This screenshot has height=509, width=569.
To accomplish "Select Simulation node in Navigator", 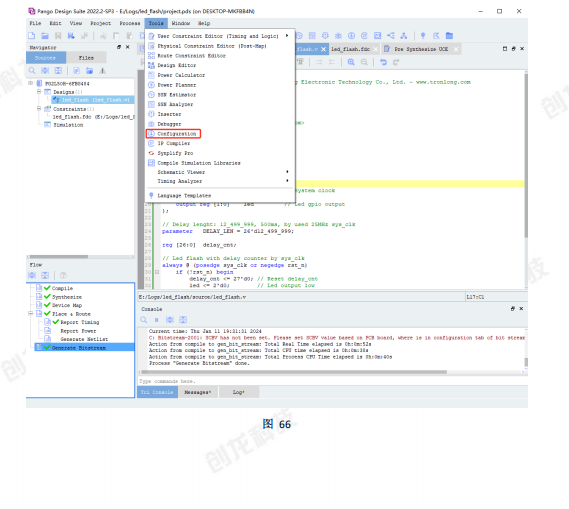I will coord(68,125).
